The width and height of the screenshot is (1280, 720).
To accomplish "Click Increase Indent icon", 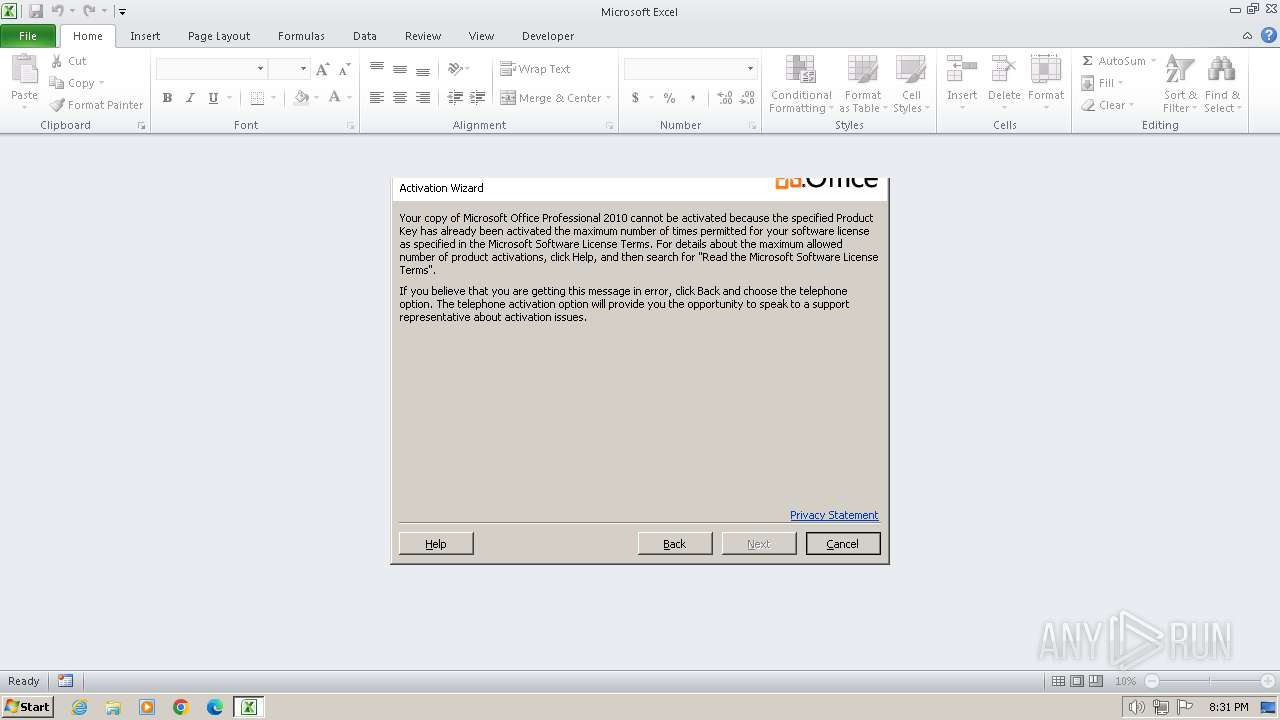I will (478, 98).
